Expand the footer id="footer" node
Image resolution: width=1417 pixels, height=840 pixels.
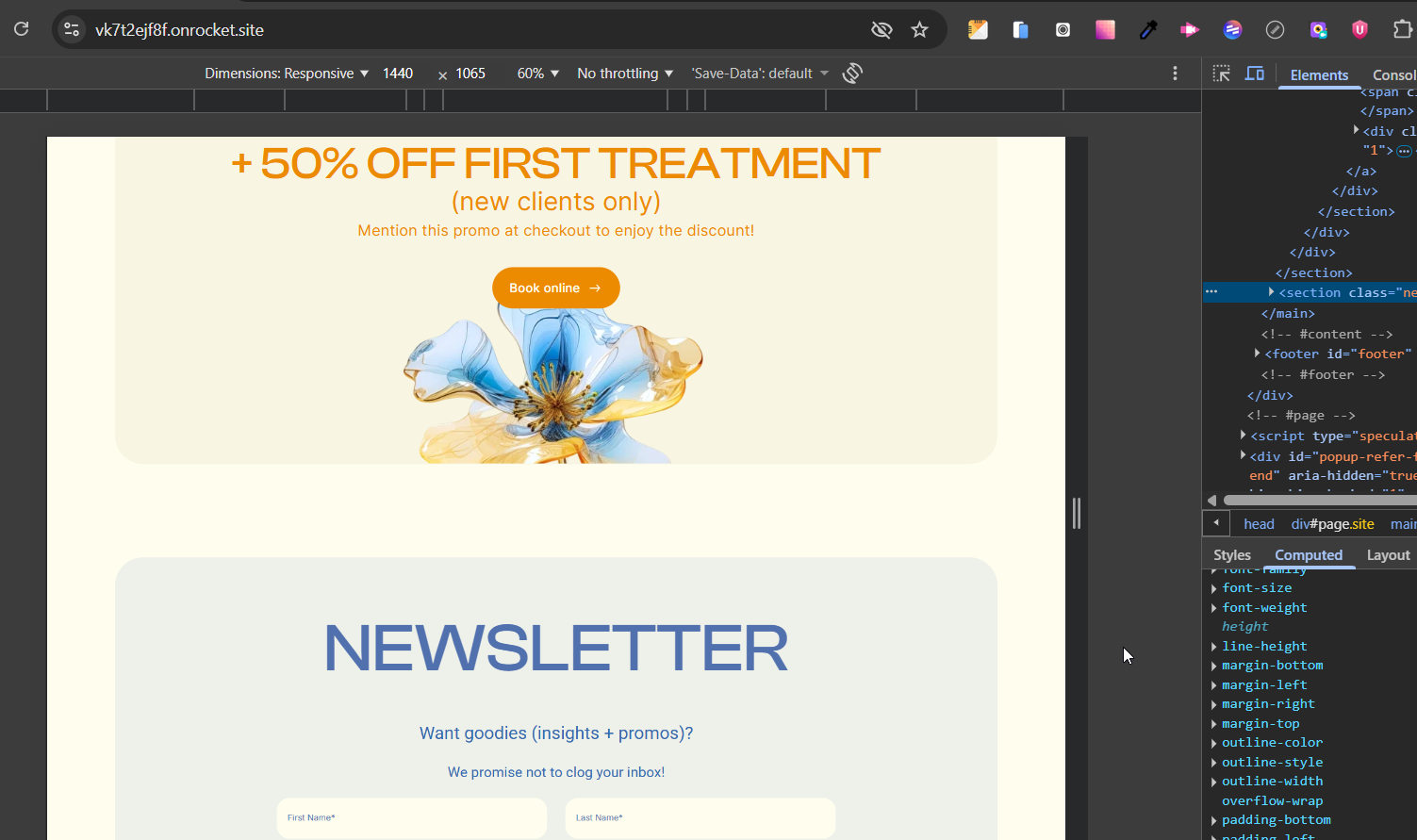pyautogui.click(x=1257, y=354)
